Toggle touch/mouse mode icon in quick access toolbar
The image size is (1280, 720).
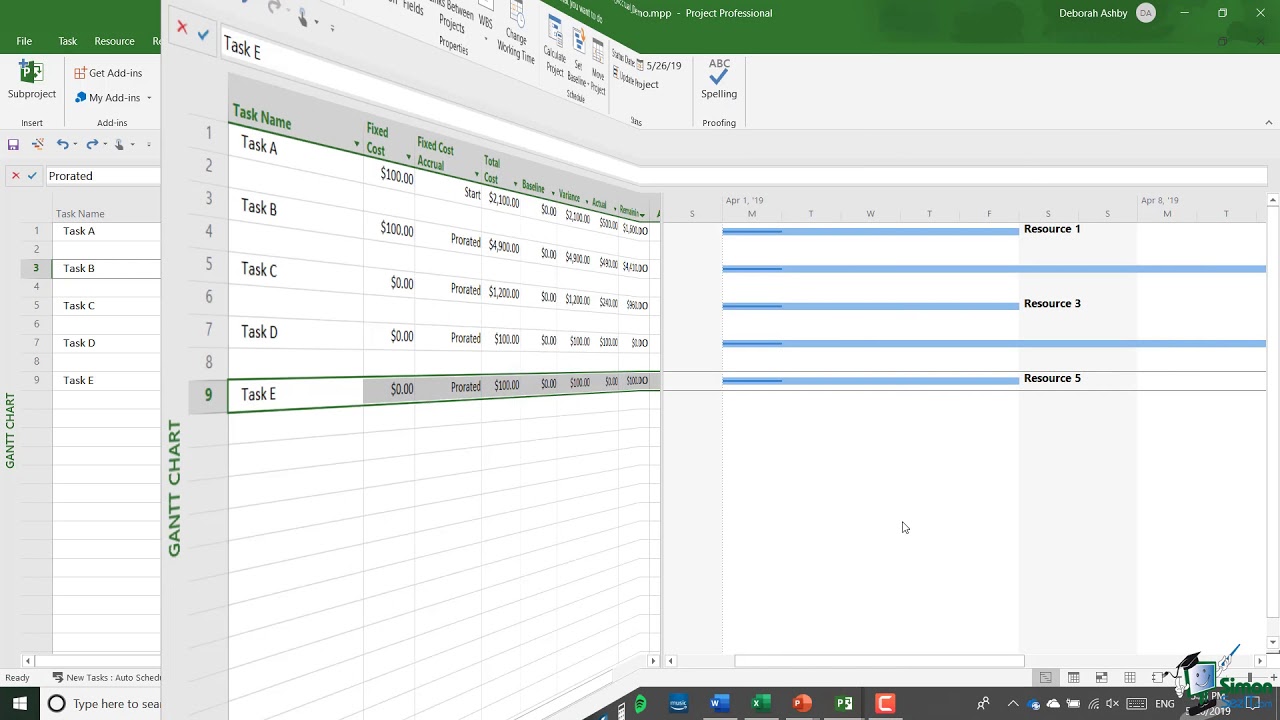119,145
